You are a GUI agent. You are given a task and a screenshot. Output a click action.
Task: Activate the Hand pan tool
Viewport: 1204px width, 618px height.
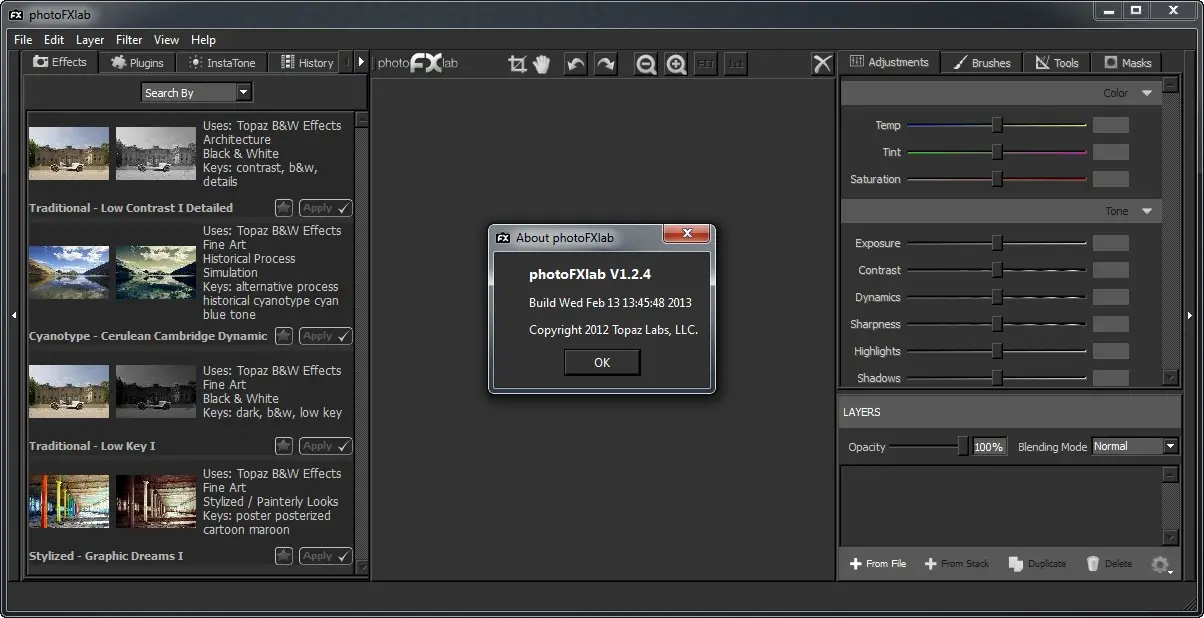[x=542, y=64]
